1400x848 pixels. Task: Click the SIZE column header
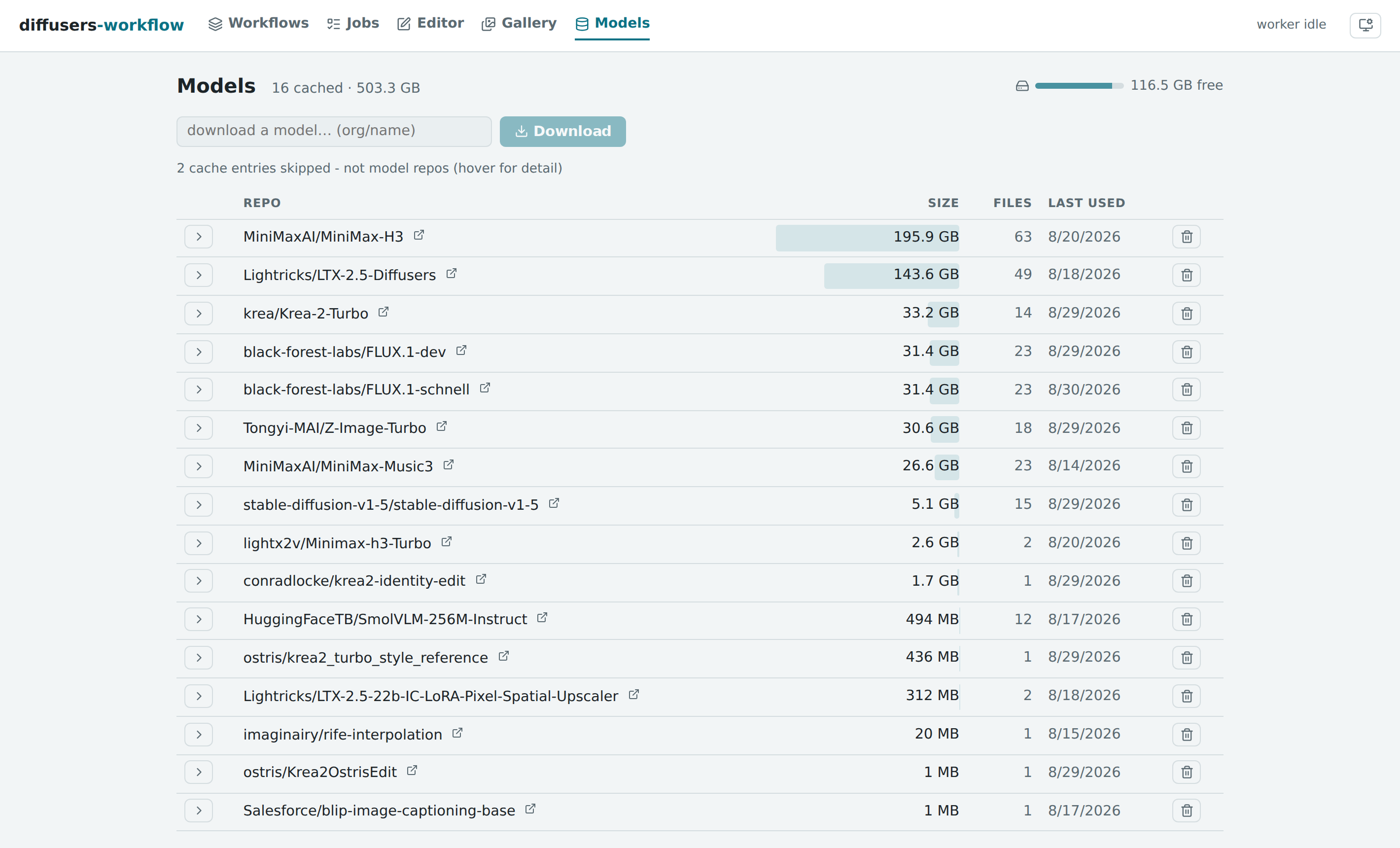tap(943, 203)
